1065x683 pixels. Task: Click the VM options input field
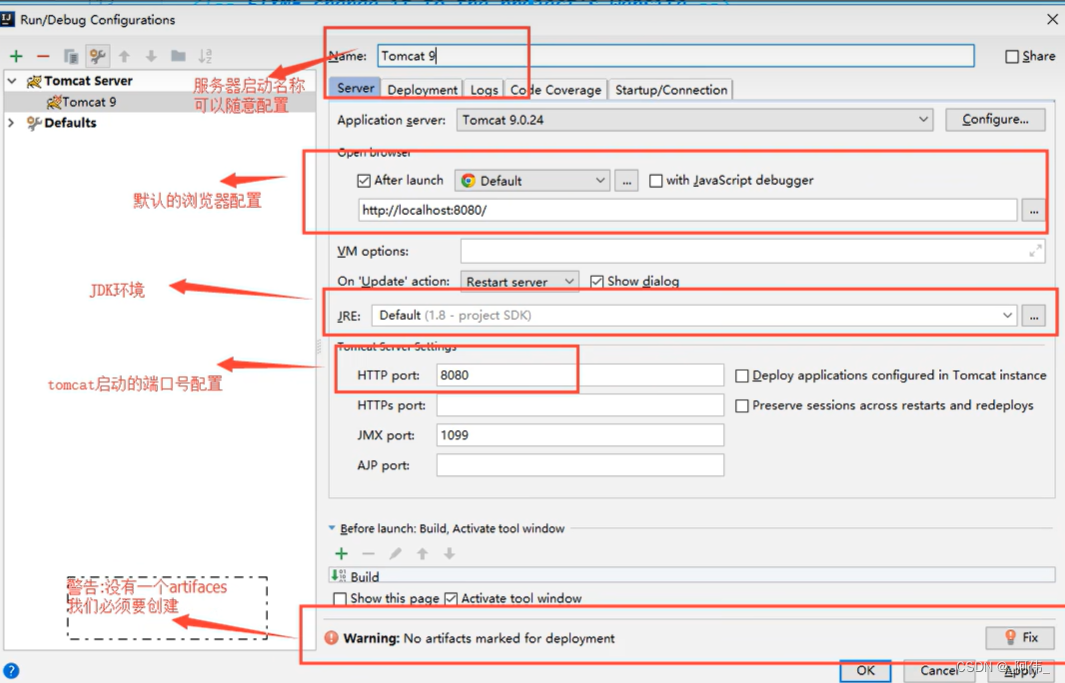(x=753, y=251)
